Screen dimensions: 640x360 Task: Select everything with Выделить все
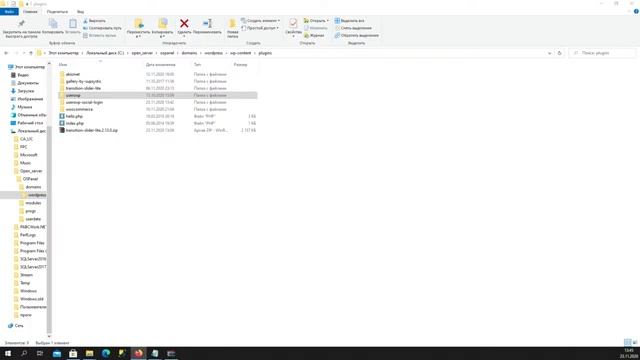[349, 21]
